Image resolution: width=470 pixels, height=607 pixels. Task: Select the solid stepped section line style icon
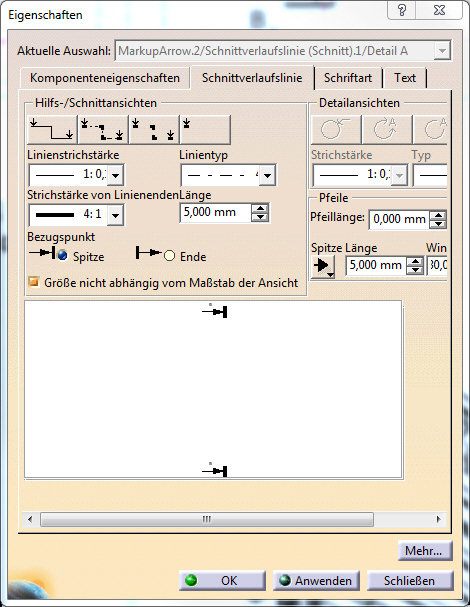[52, 130]
